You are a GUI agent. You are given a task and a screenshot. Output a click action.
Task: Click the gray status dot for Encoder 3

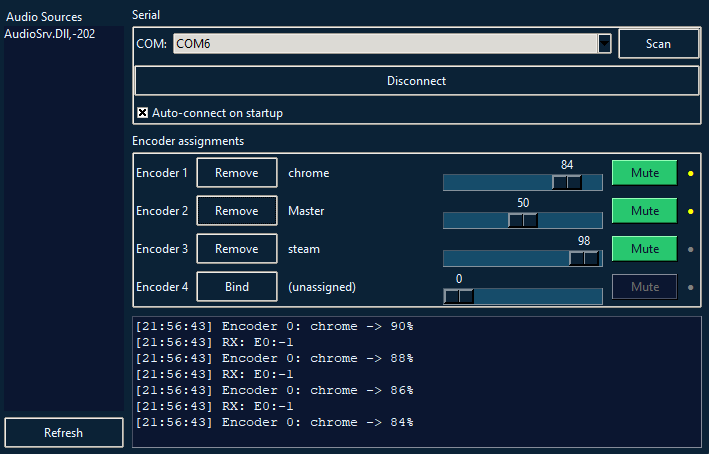click(690, 249)
